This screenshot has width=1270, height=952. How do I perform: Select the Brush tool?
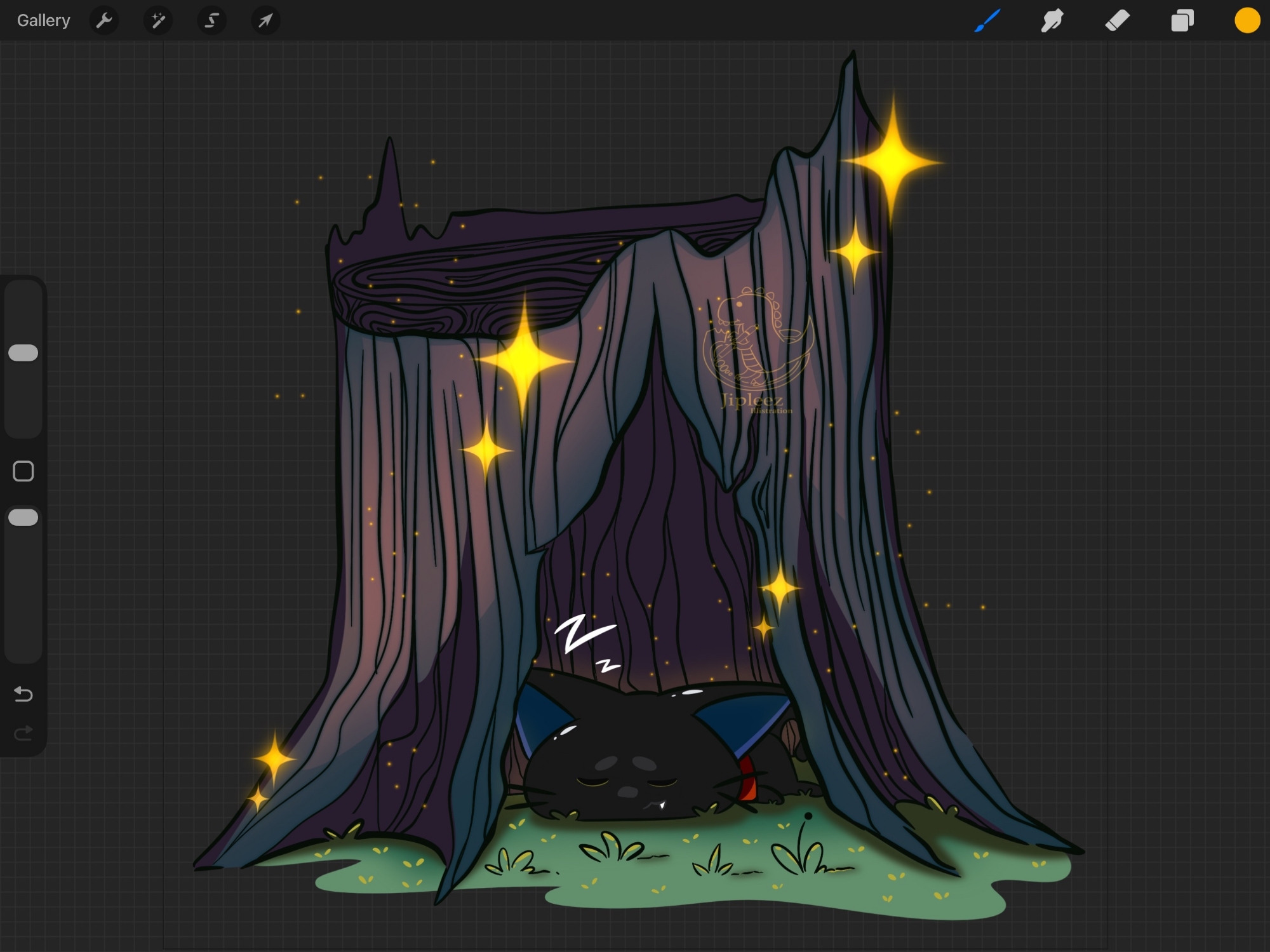point(987,21)
